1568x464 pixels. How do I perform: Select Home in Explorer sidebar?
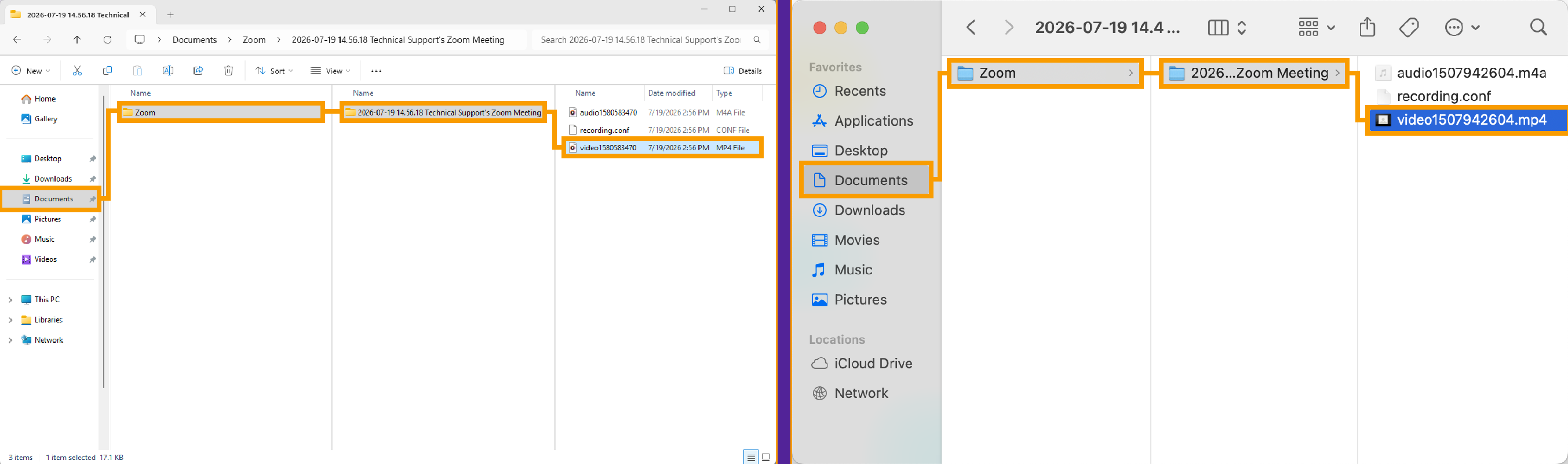tap(38, 99)
